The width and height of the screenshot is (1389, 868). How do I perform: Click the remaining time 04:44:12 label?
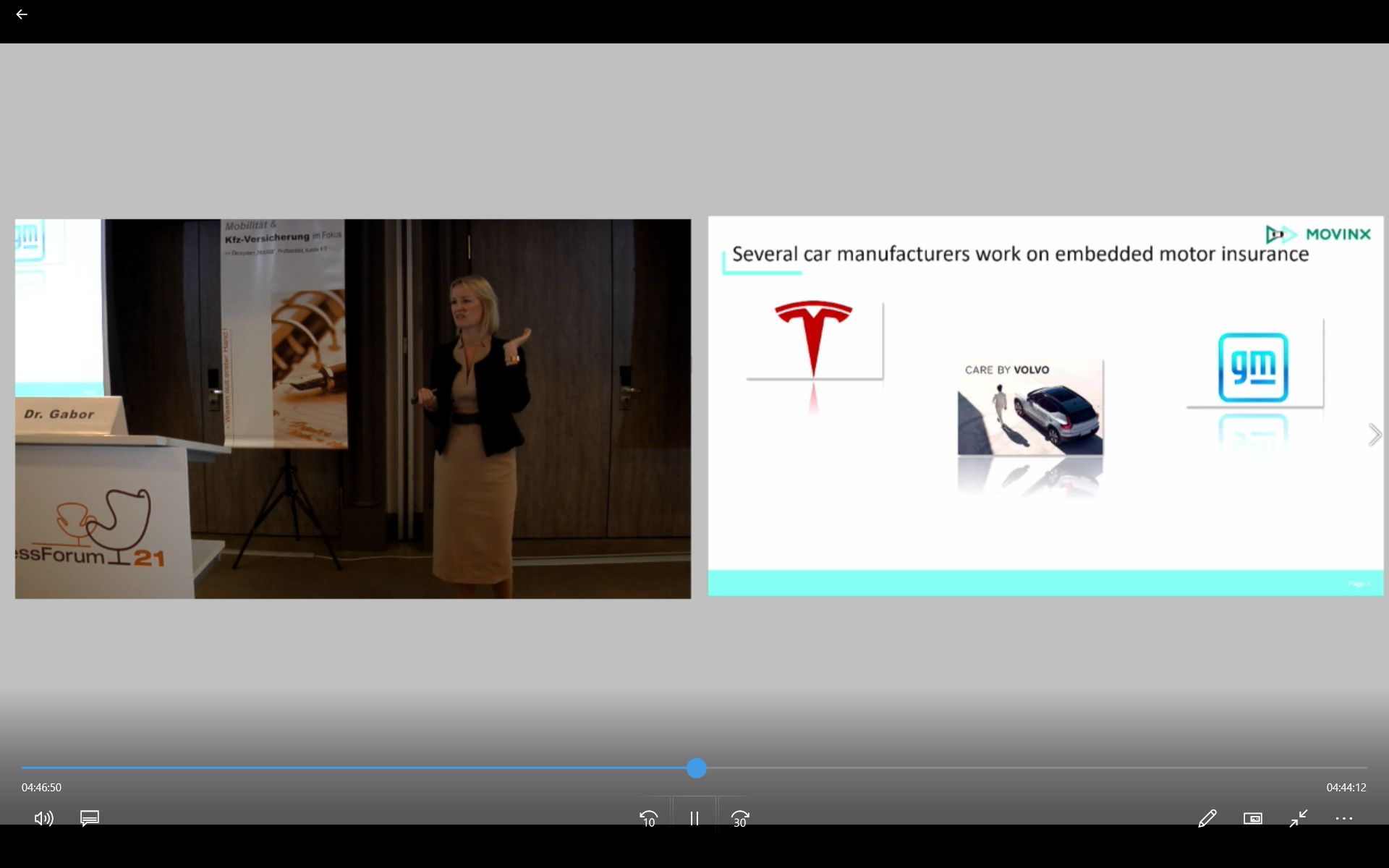(1346, 788)
